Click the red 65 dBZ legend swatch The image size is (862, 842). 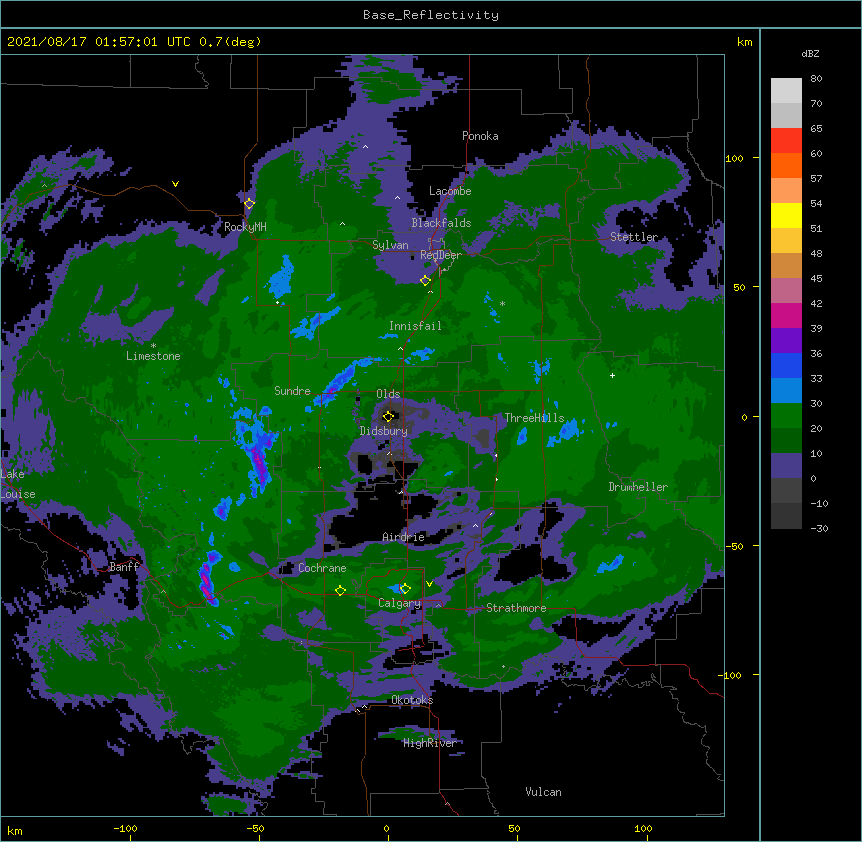tap(786, 141)
